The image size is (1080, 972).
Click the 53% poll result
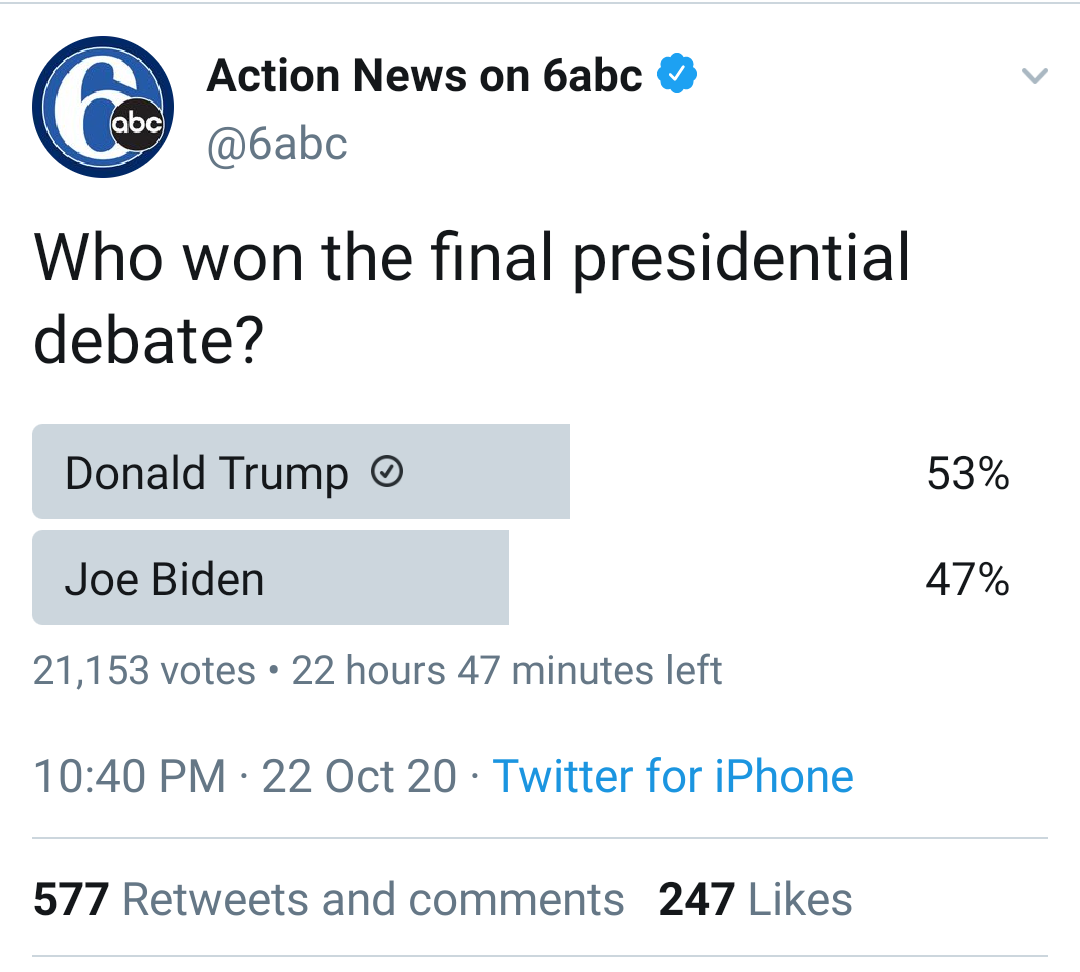coord(967,473)
